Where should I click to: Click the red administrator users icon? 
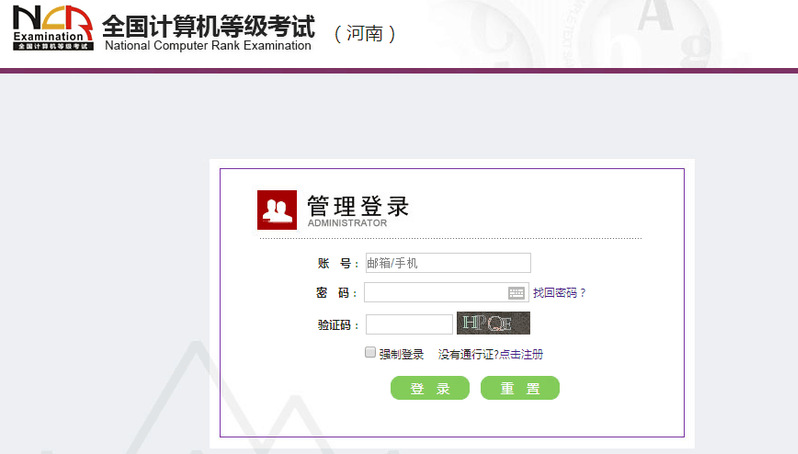tap(277, 209)
